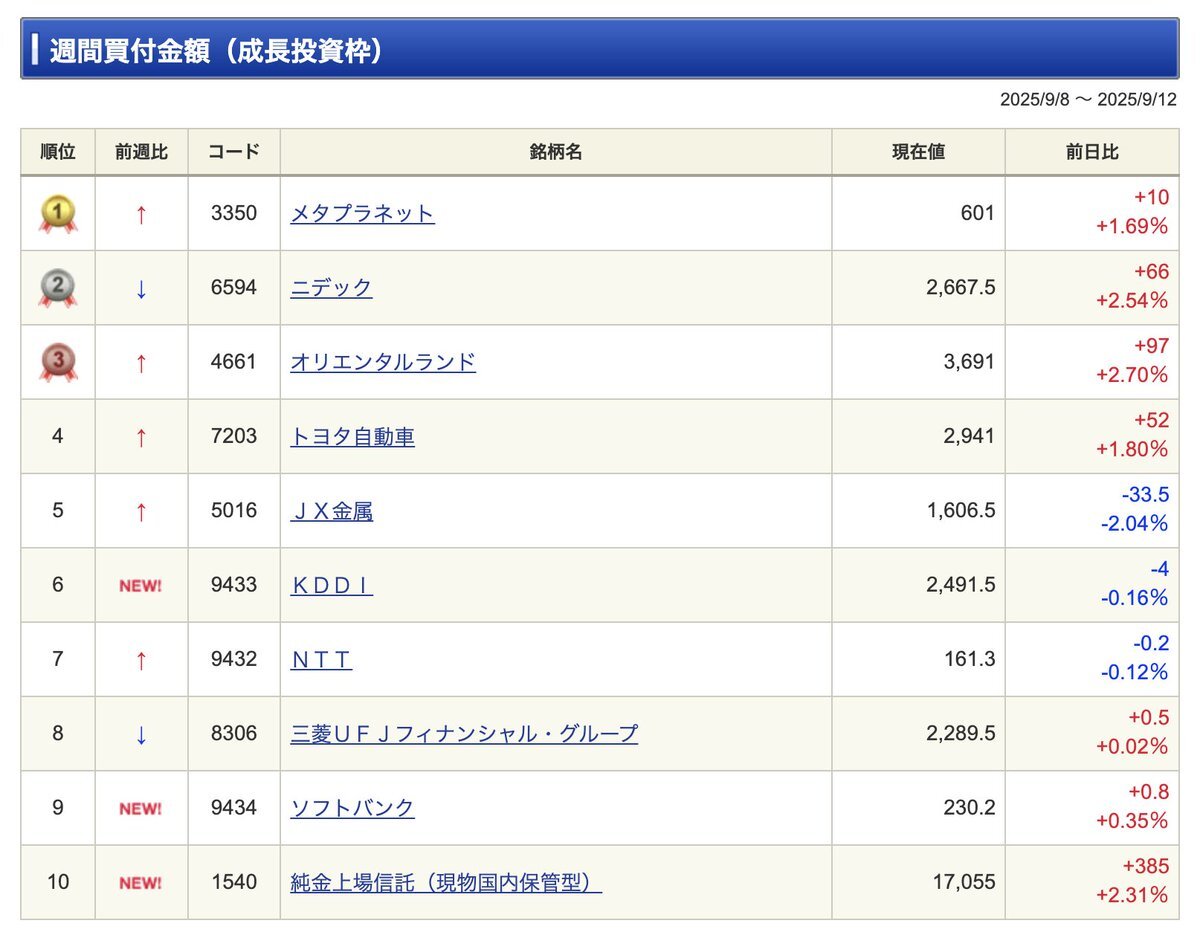The height and width of the screenshot is (932, 1200).
Task: Open the メタプラネット stock link
Action: click(x=362, y=213)
